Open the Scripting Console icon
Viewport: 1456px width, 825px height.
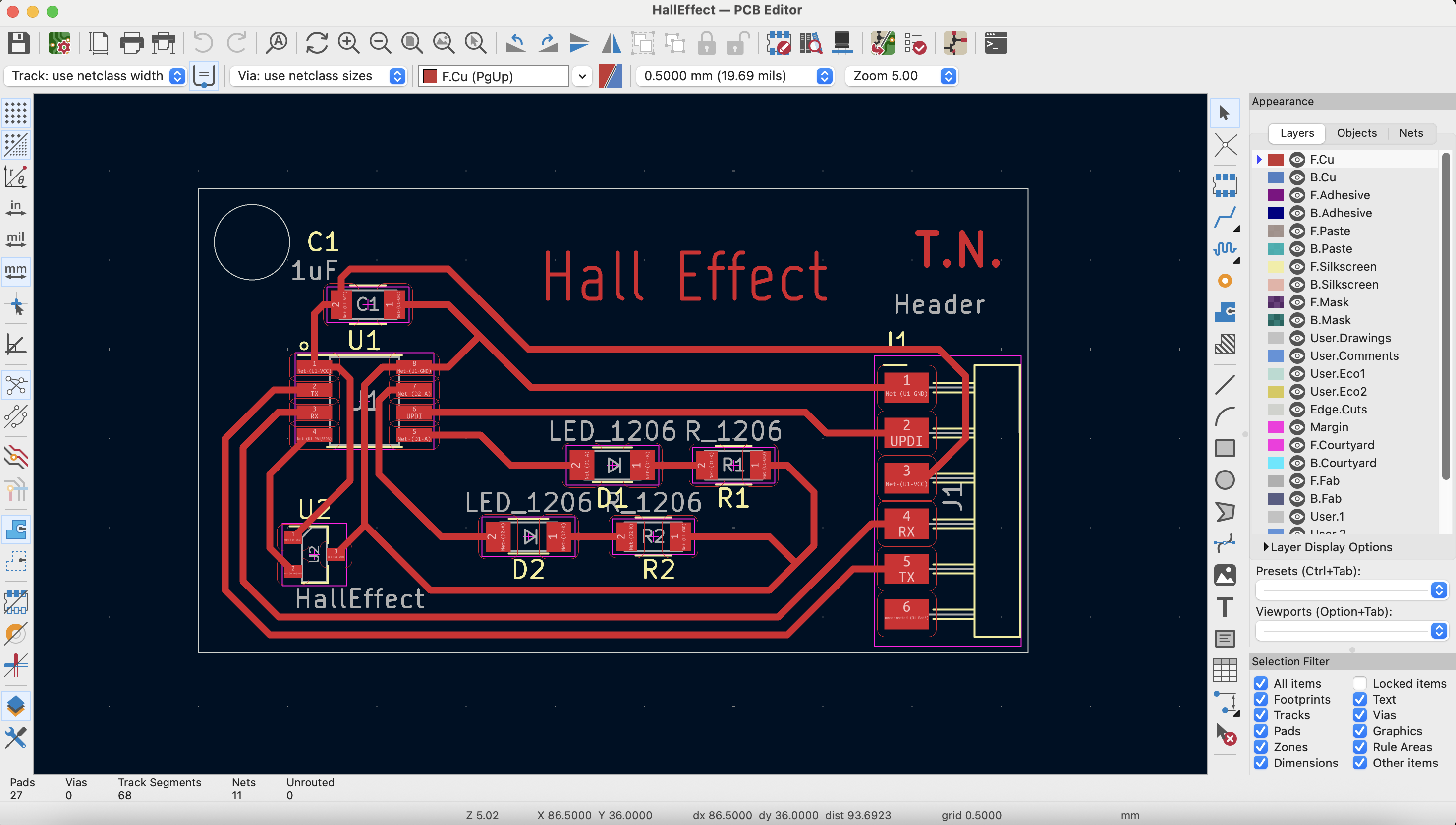point(995,43)
